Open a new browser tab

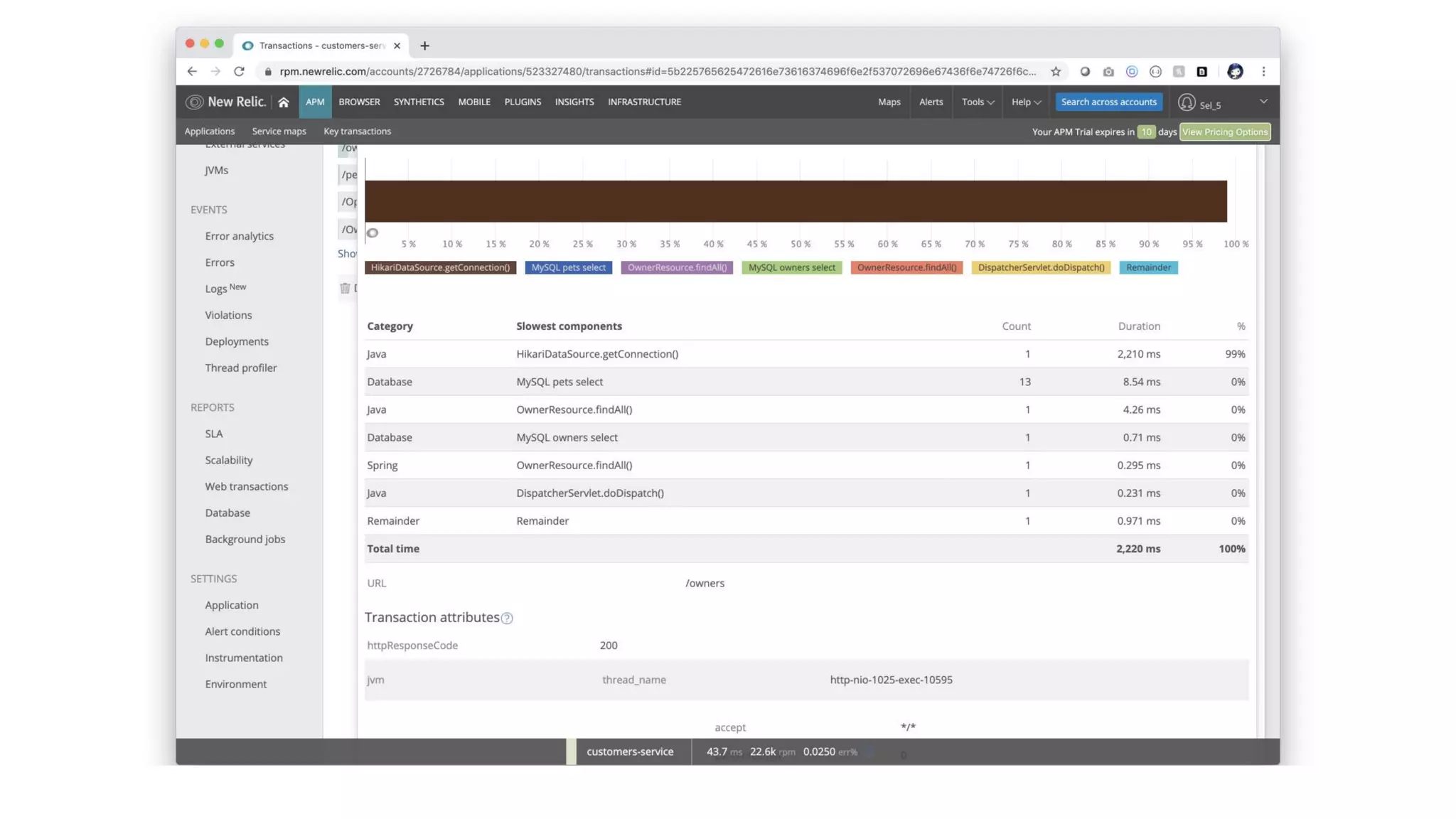(424, 45)
